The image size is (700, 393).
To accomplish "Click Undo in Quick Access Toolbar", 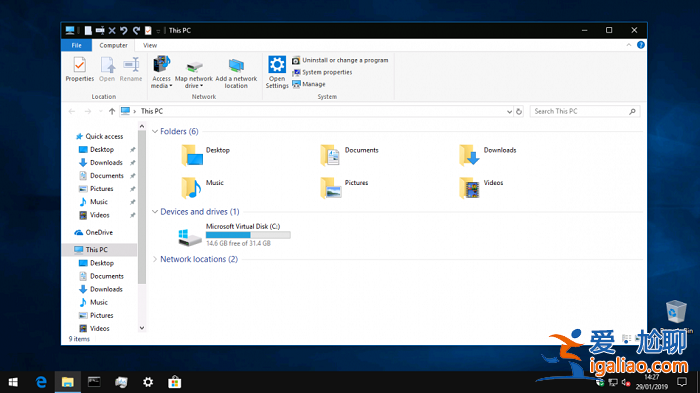I will coord(124,30).
